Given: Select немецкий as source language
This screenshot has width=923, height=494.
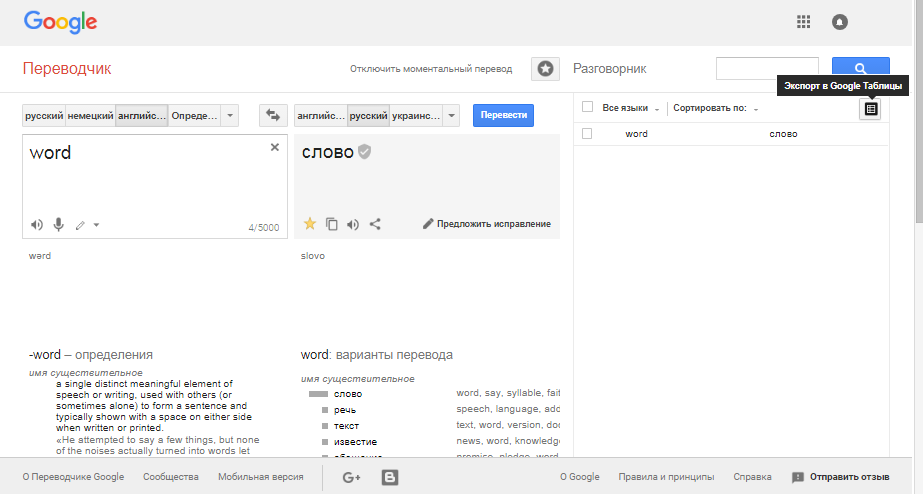Looking at the screenshot, I should 90,115.
